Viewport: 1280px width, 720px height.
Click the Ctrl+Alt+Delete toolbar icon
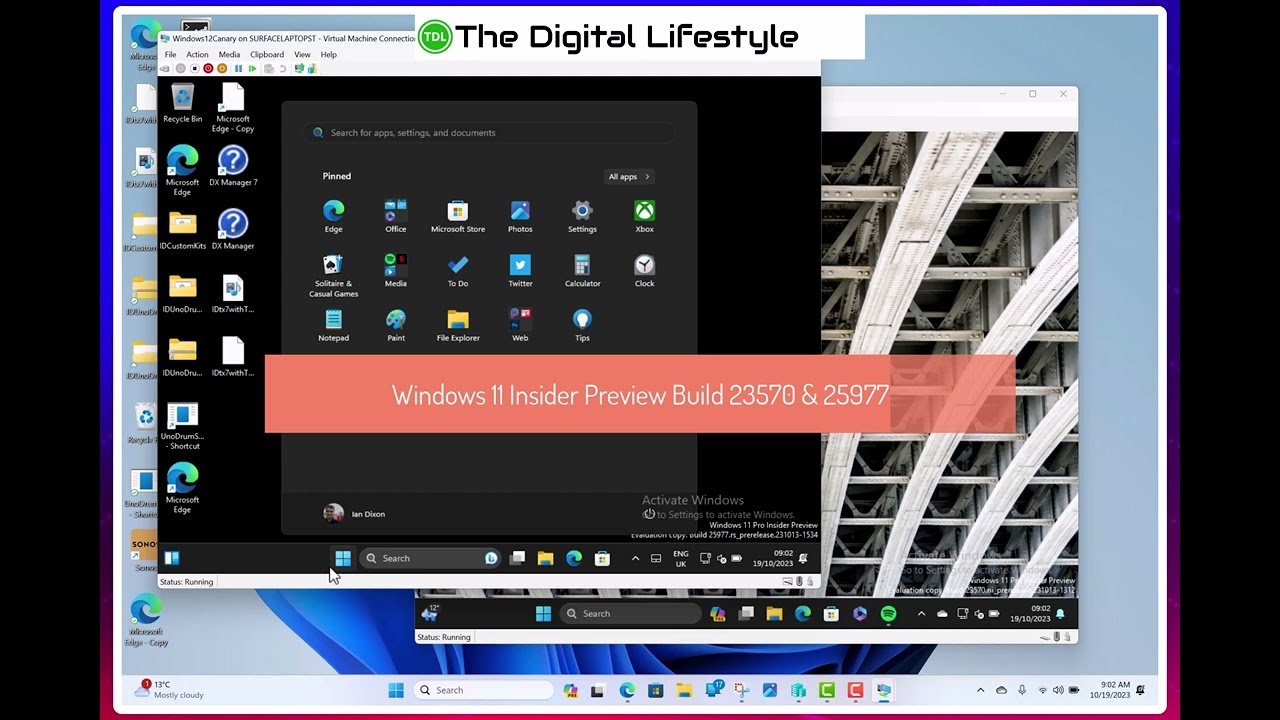pyautogui.click(x=165, y=68)
